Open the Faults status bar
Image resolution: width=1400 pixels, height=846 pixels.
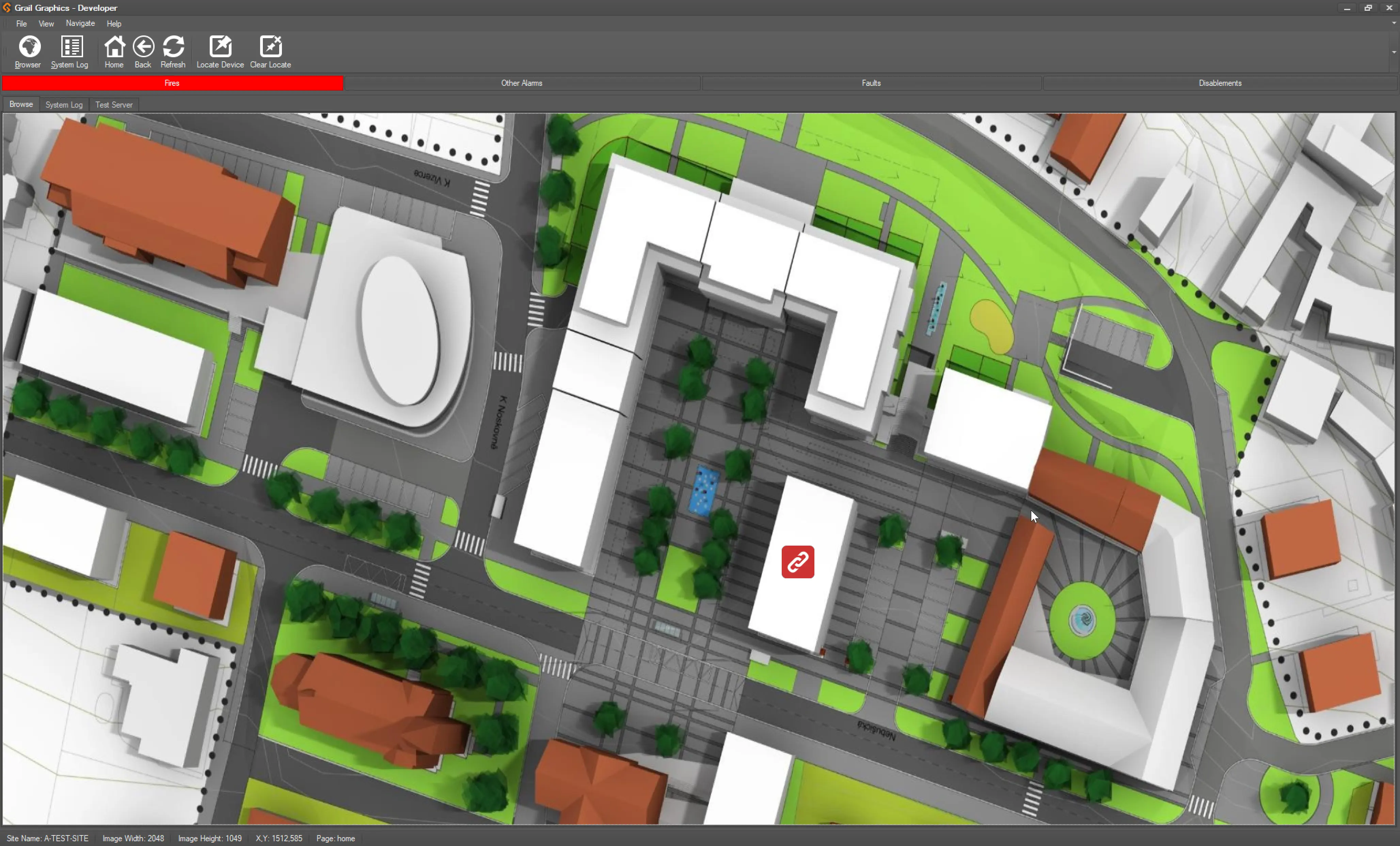point(871,83)
